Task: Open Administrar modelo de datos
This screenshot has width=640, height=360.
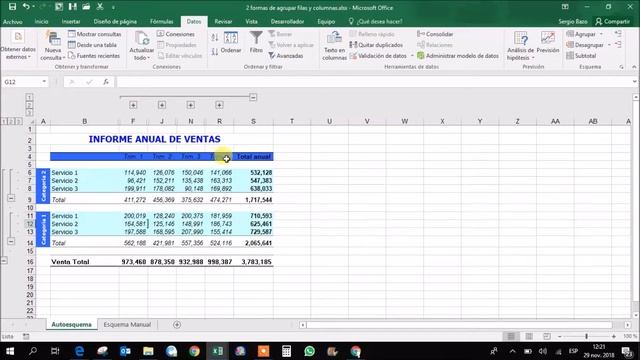Action: (458, 56)
